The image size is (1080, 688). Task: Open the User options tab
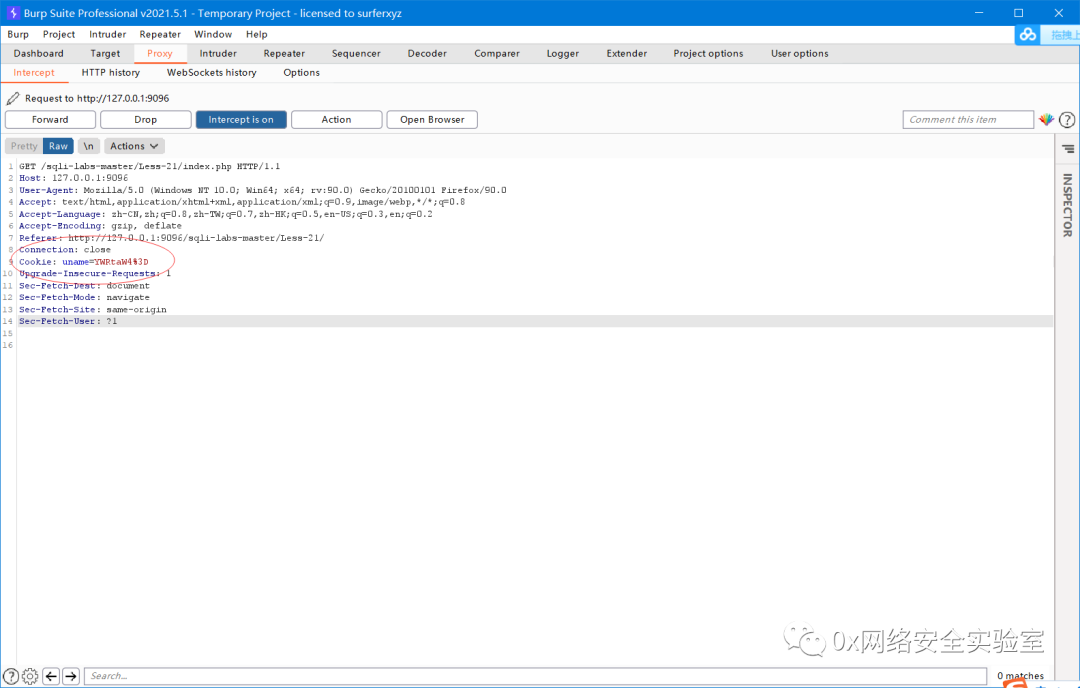pyautogui.click(x=800, y=54)
